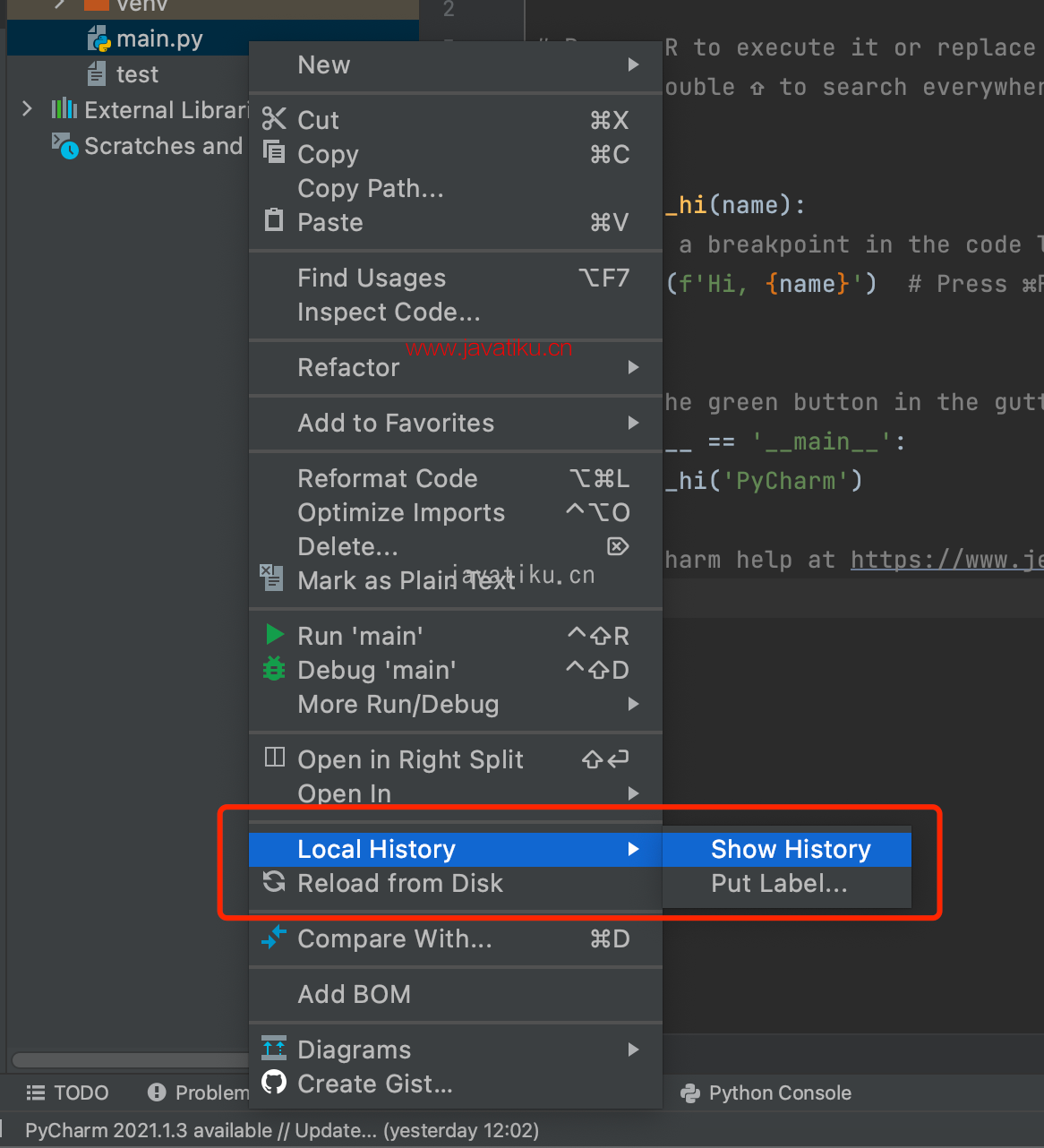Select Local History menu entry
Viewport: 1044px width, 1148px height.
click(456, 849)
